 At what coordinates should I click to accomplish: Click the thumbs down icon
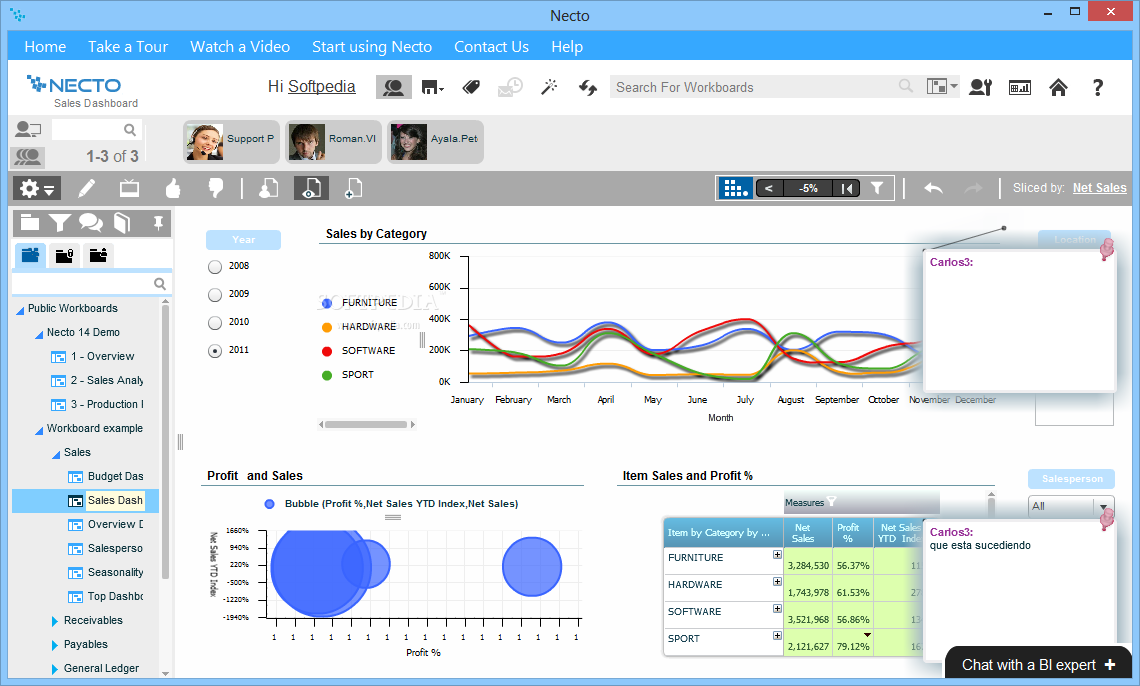click(216, 189)
